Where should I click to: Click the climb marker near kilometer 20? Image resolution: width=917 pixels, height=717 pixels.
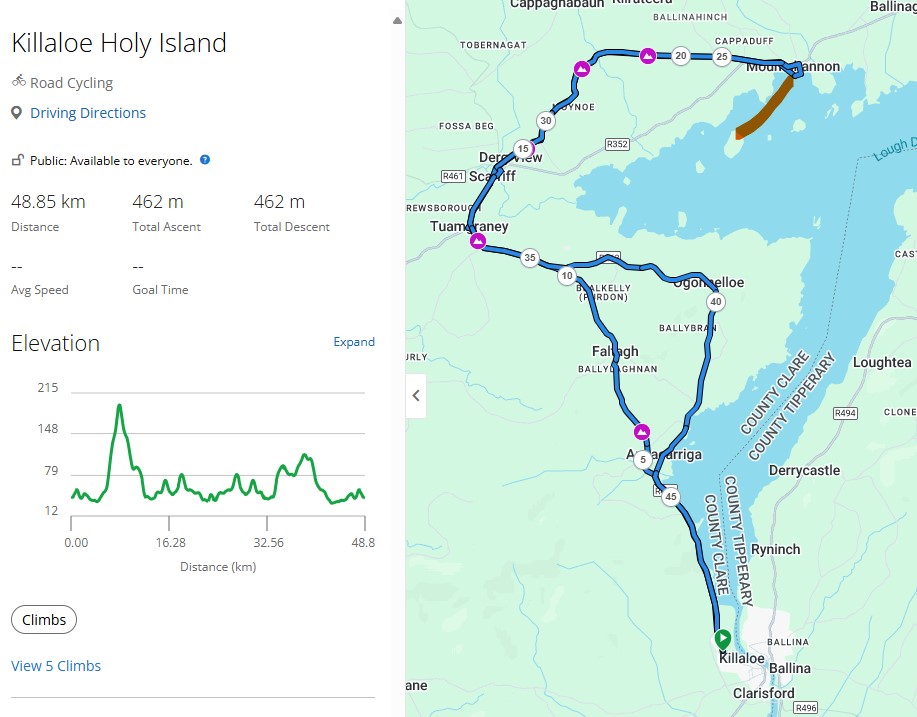point(648,55)
